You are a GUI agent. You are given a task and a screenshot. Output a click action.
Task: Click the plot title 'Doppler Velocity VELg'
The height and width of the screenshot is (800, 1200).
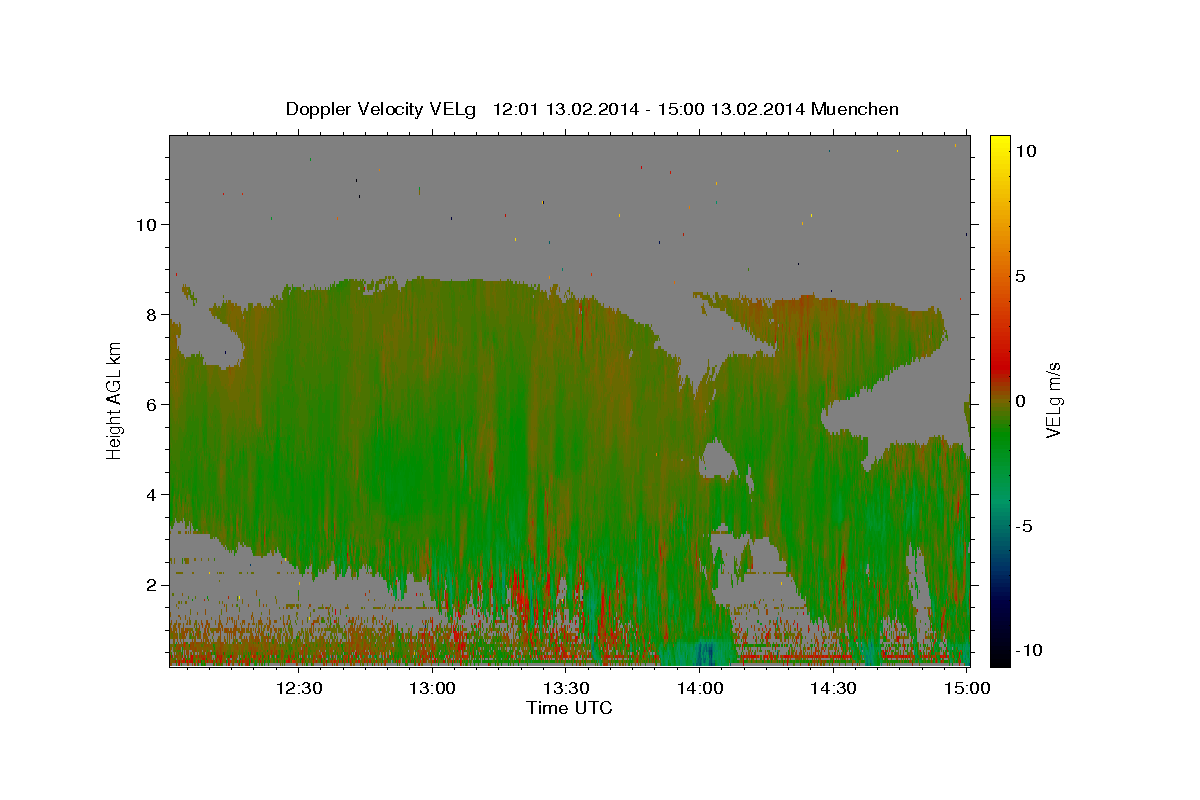point(383,109)
